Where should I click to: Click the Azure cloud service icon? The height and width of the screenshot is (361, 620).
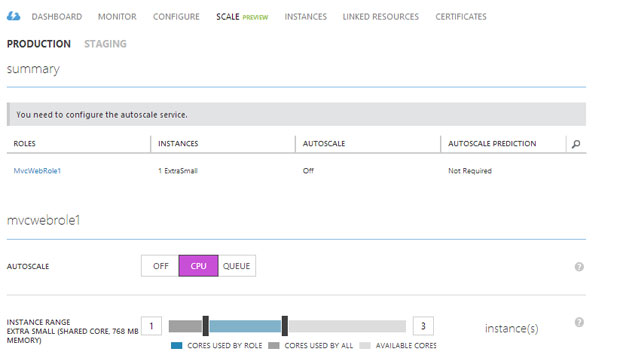tap(13, 16)
